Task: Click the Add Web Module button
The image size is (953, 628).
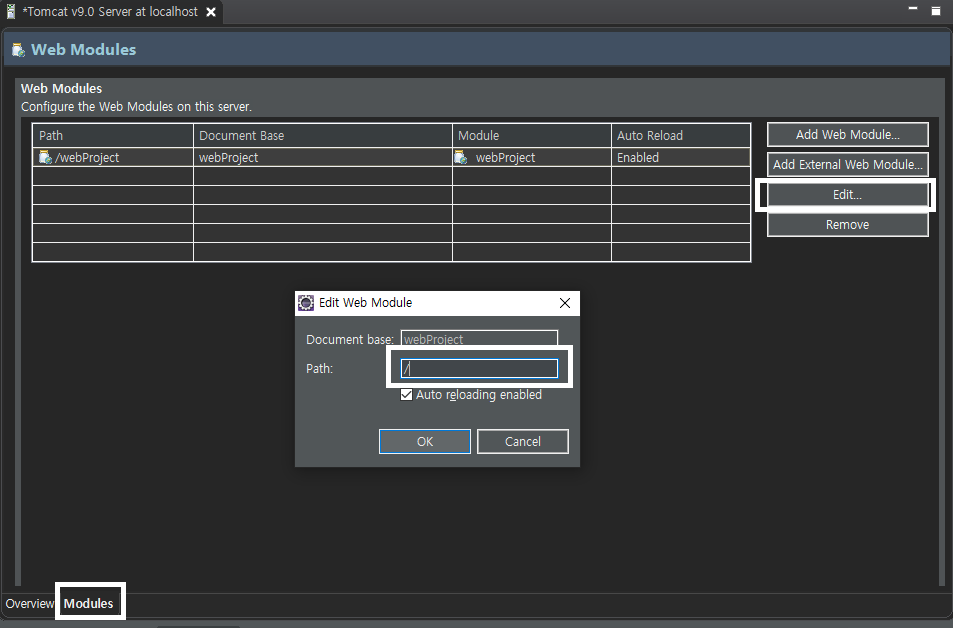Action: (x=848, y=134)
